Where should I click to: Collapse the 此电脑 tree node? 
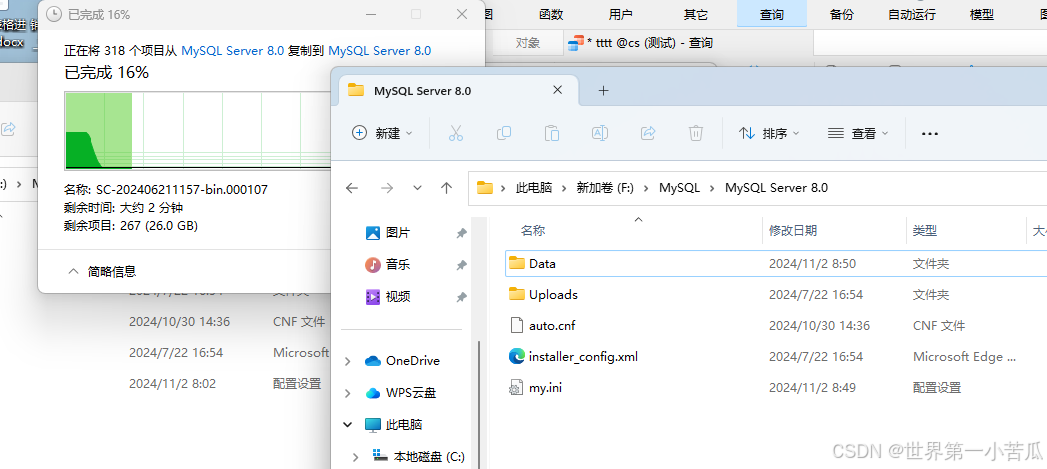pyautogui.click(x=348, y=424)
